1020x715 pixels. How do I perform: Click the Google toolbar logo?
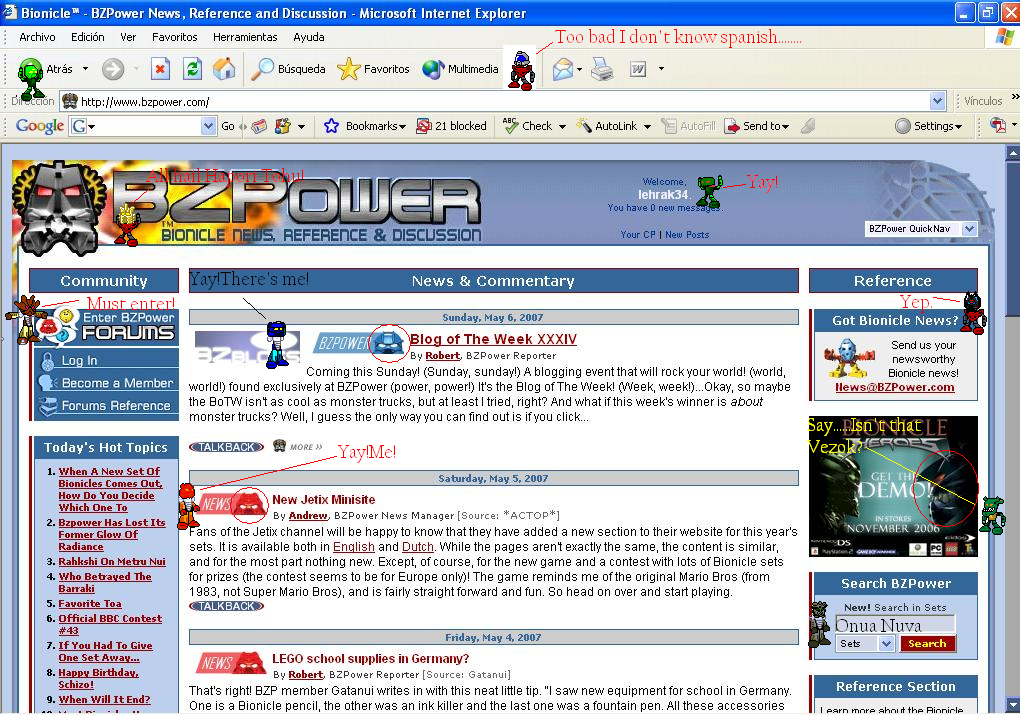[x=40, y=126]
